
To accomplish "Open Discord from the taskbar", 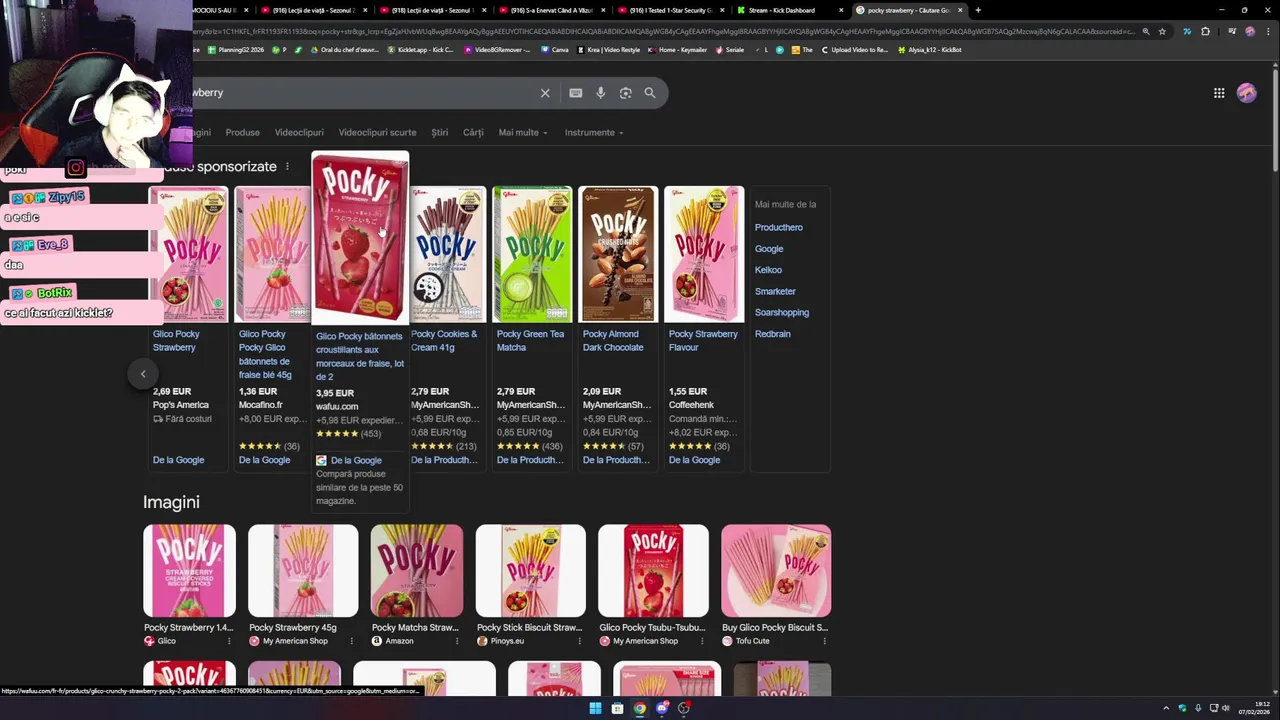I will coord(662,708).
